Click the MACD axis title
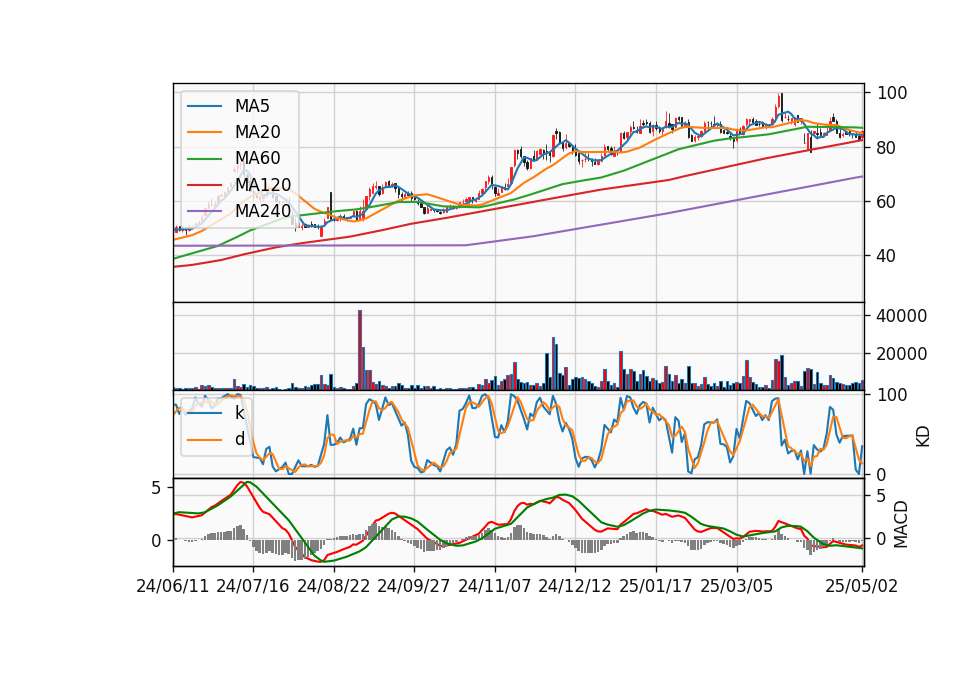Screen dimensions: 960x690 901,524
